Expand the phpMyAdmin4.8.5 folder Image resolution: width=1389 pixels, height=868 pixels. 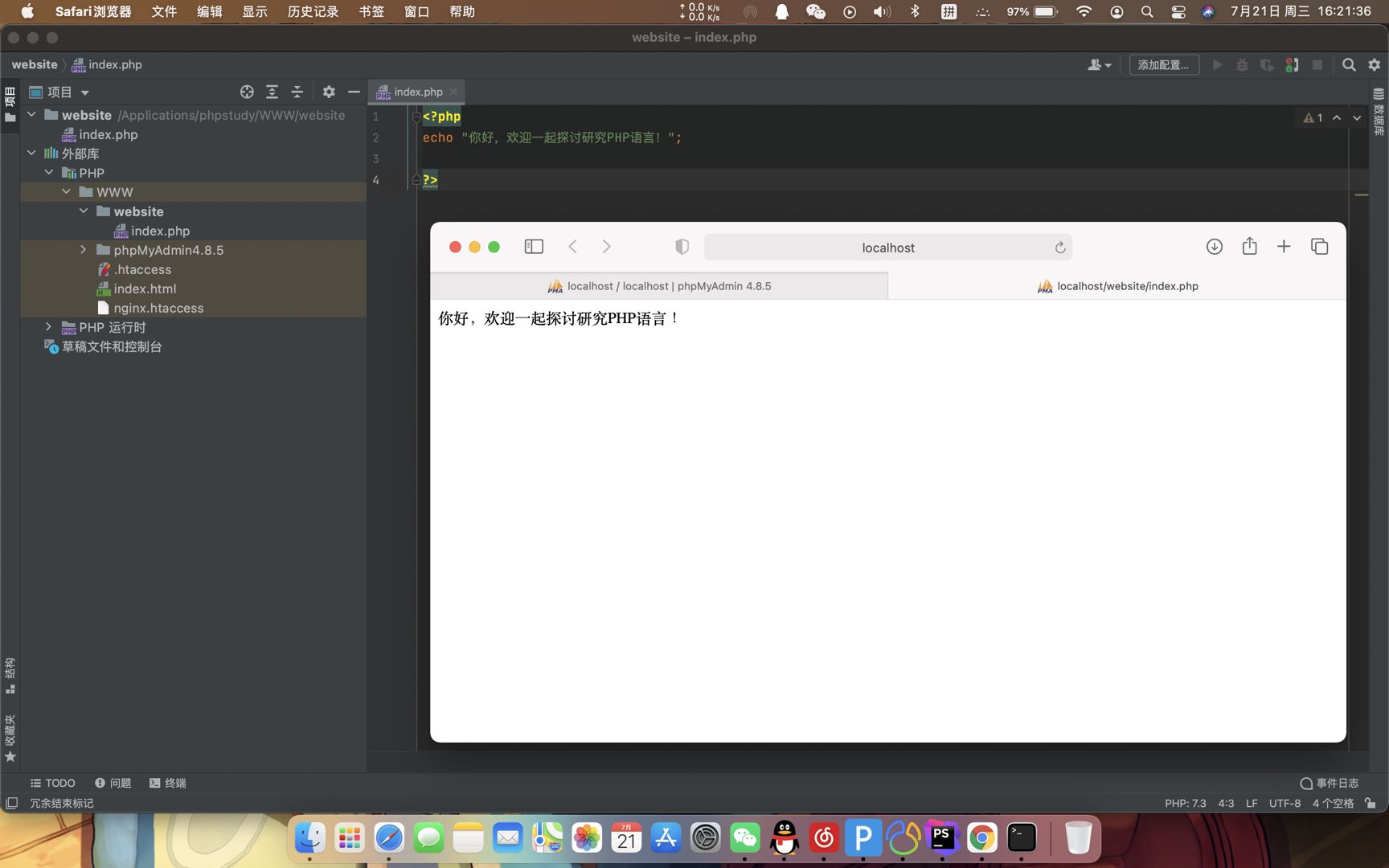click(x=84, y=249)
